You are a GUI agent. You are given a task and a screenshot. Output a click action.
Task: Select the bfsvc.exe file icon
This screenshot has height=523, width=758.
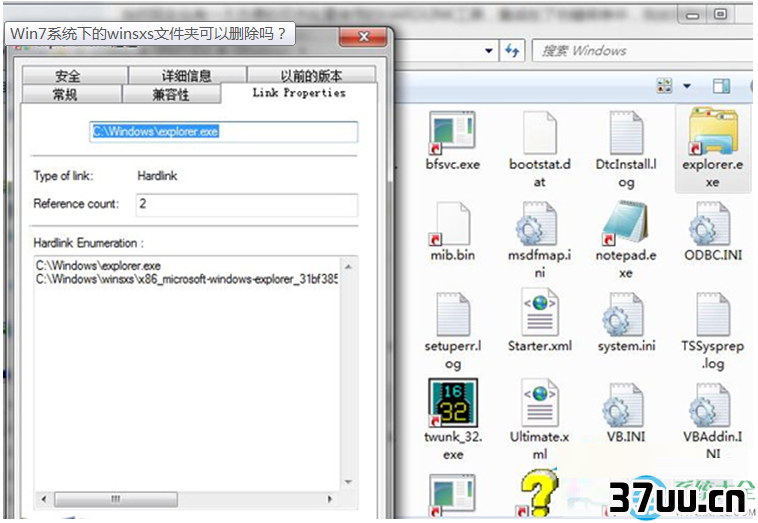tap(452, 131)
